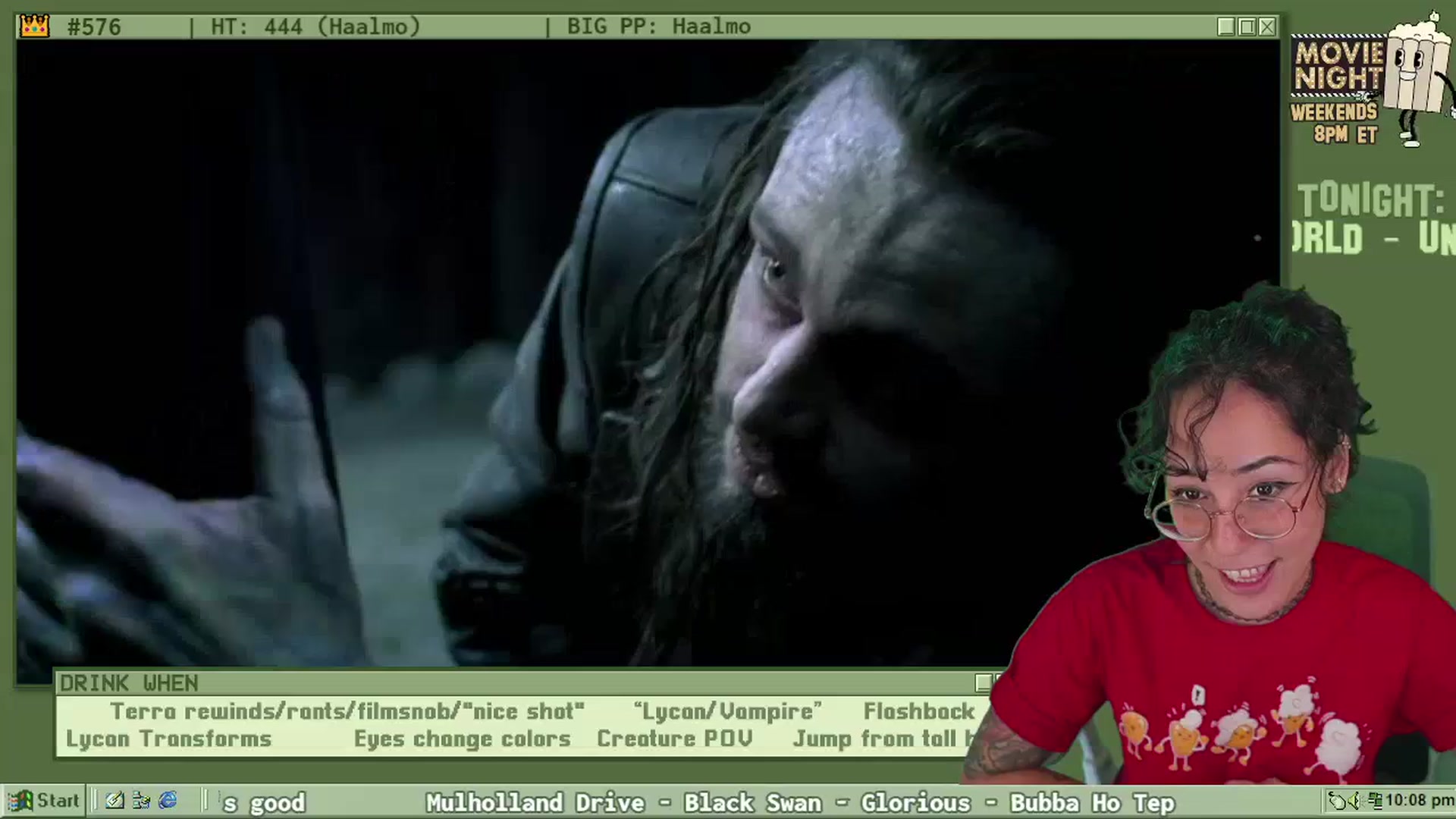The width and height of the screenshot is (1456, 819).
Task: Click the 'HT: 444 (Haalmo)' title text
Action: [315, 27]
